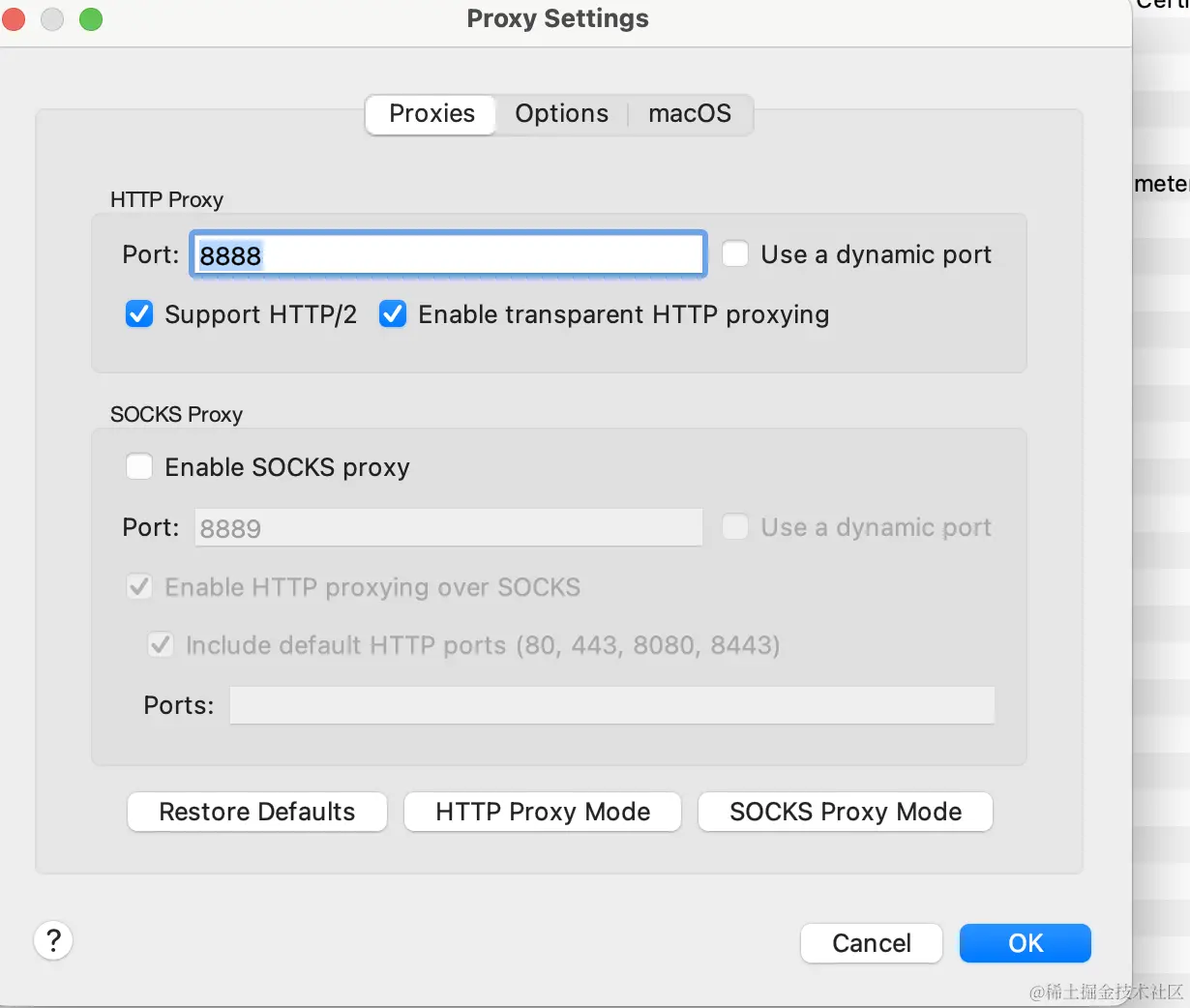Click the HTTP Proxy Mode button

pos(543,812)
